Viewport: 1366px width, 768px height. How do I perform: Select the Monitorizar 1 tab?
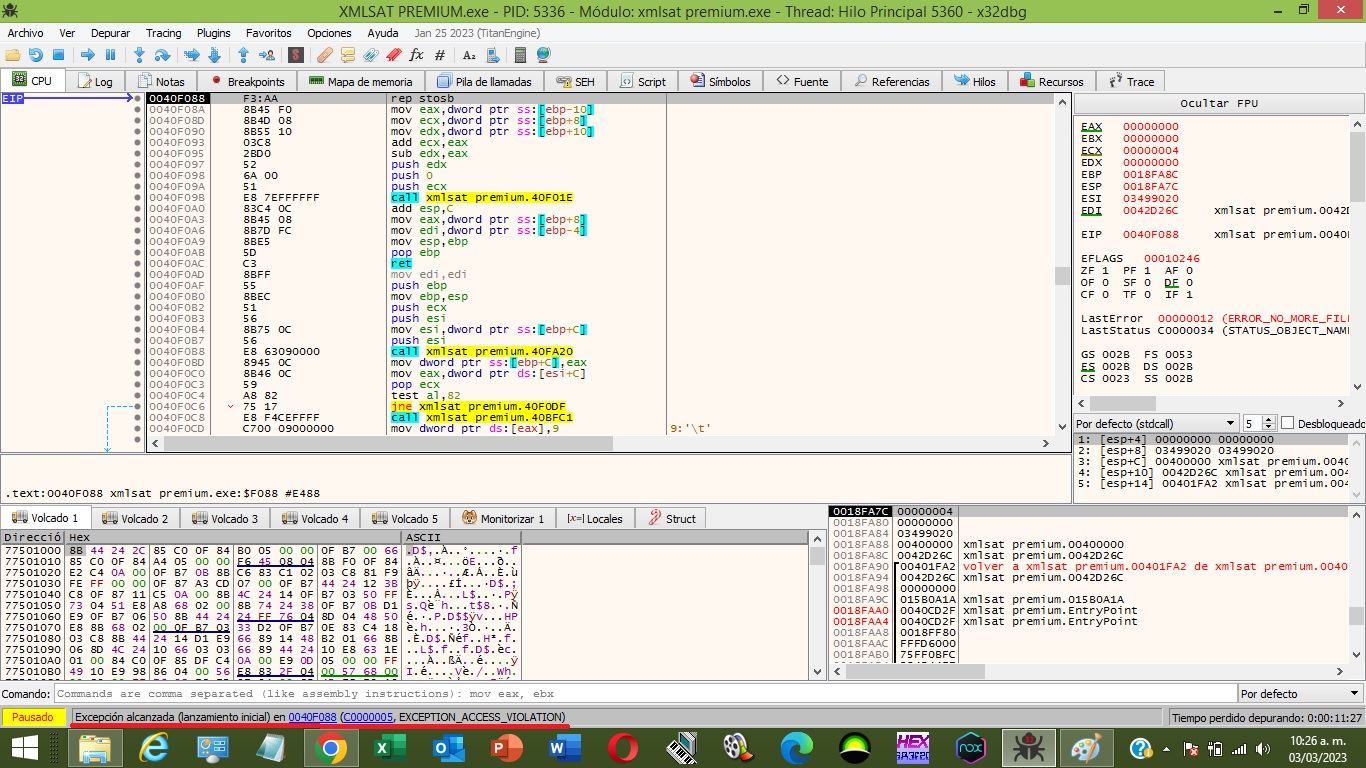[503, 518]
